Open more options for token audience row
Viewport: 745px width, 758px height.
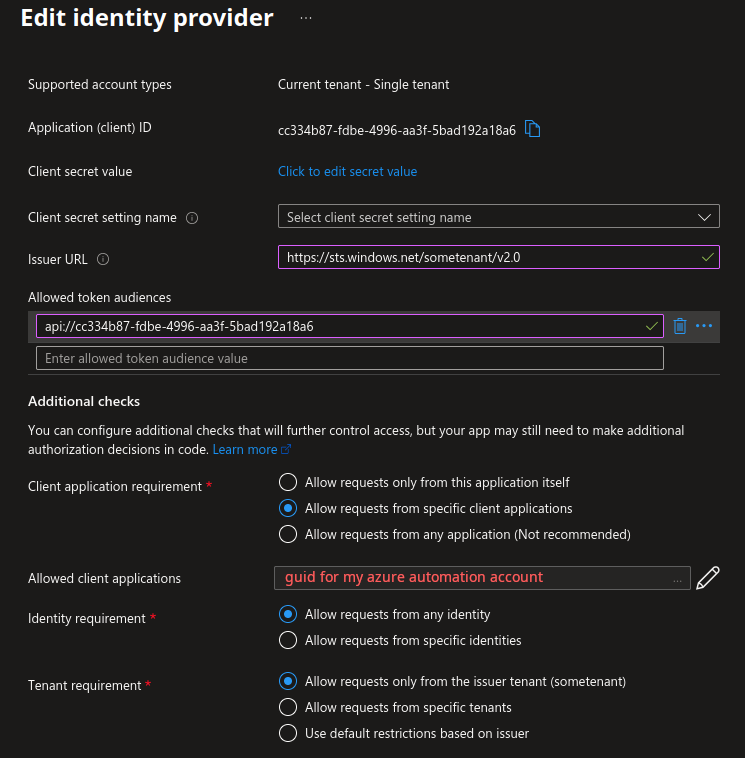[x=704, y=326]
